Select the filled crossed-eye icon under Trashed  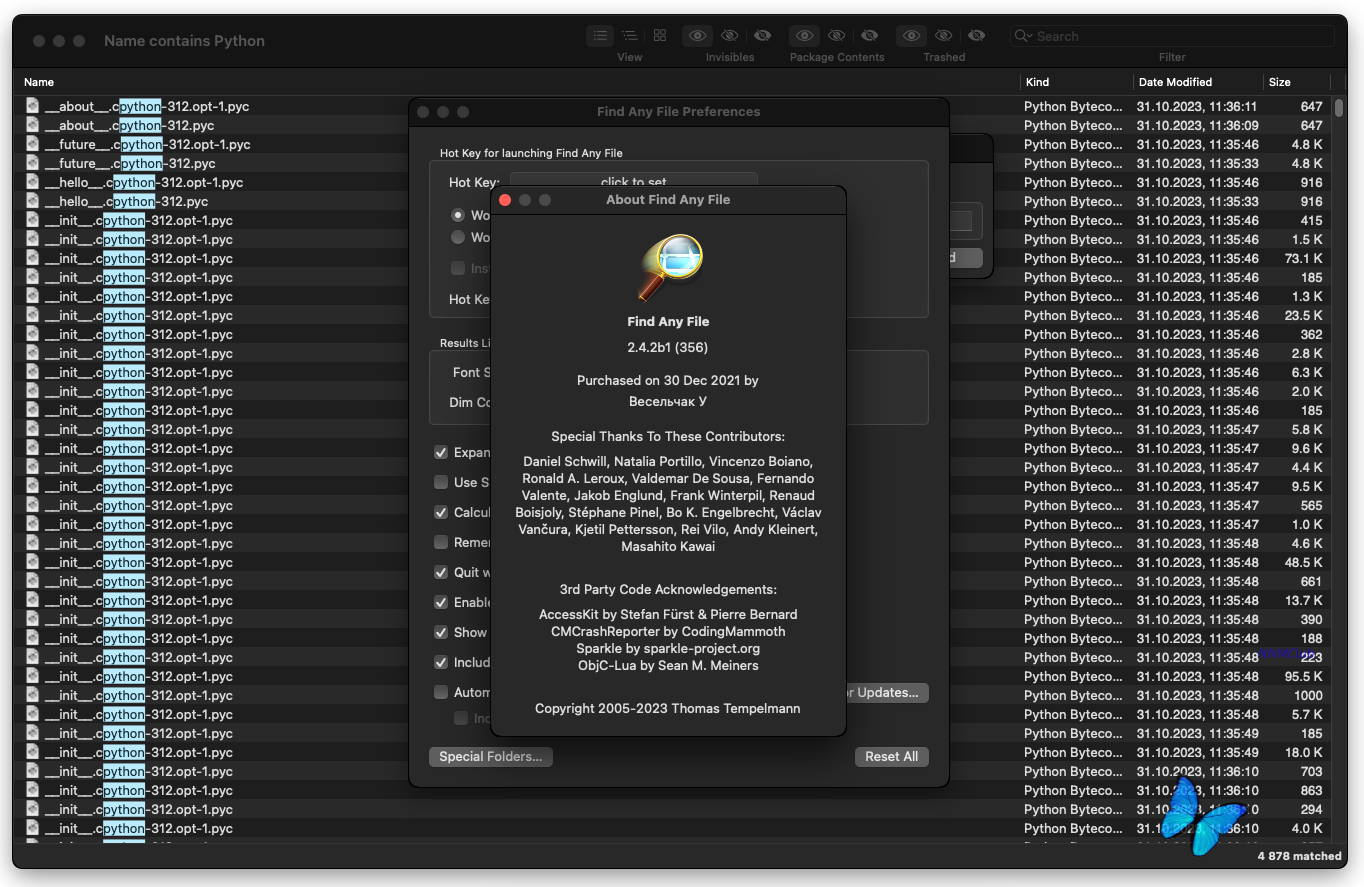[x=976, y=35]
